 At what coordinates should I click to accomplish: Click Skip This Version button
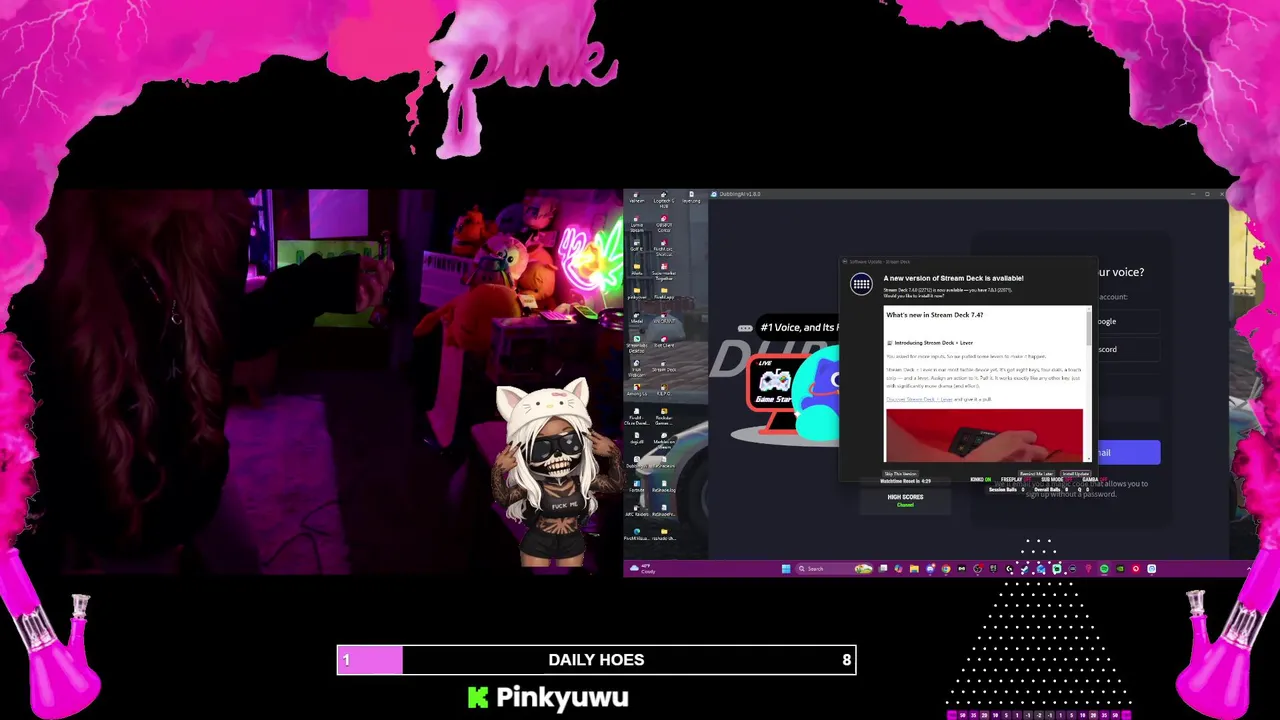click(x=900, y=474)
